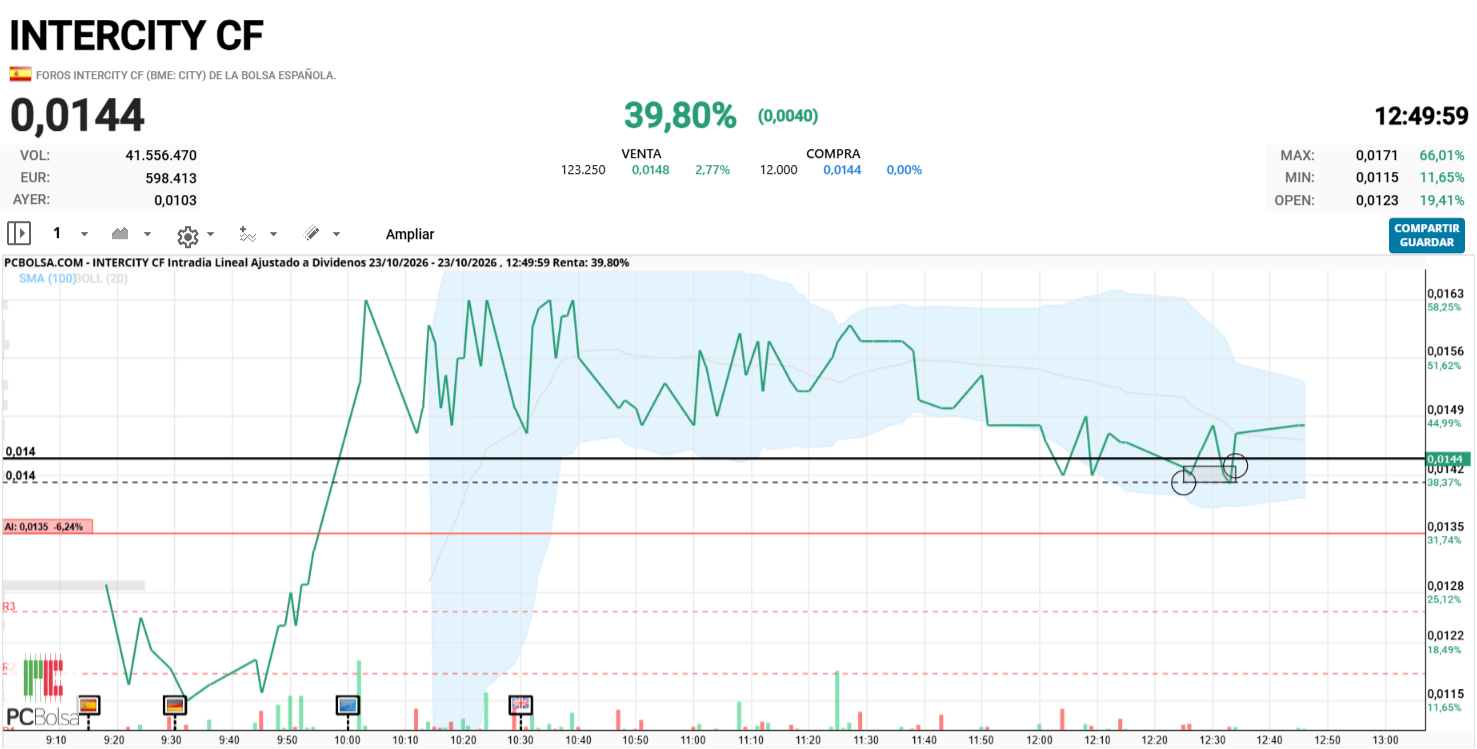
Task: Select the United Kingdom flag marker
Action: [520, 705]
